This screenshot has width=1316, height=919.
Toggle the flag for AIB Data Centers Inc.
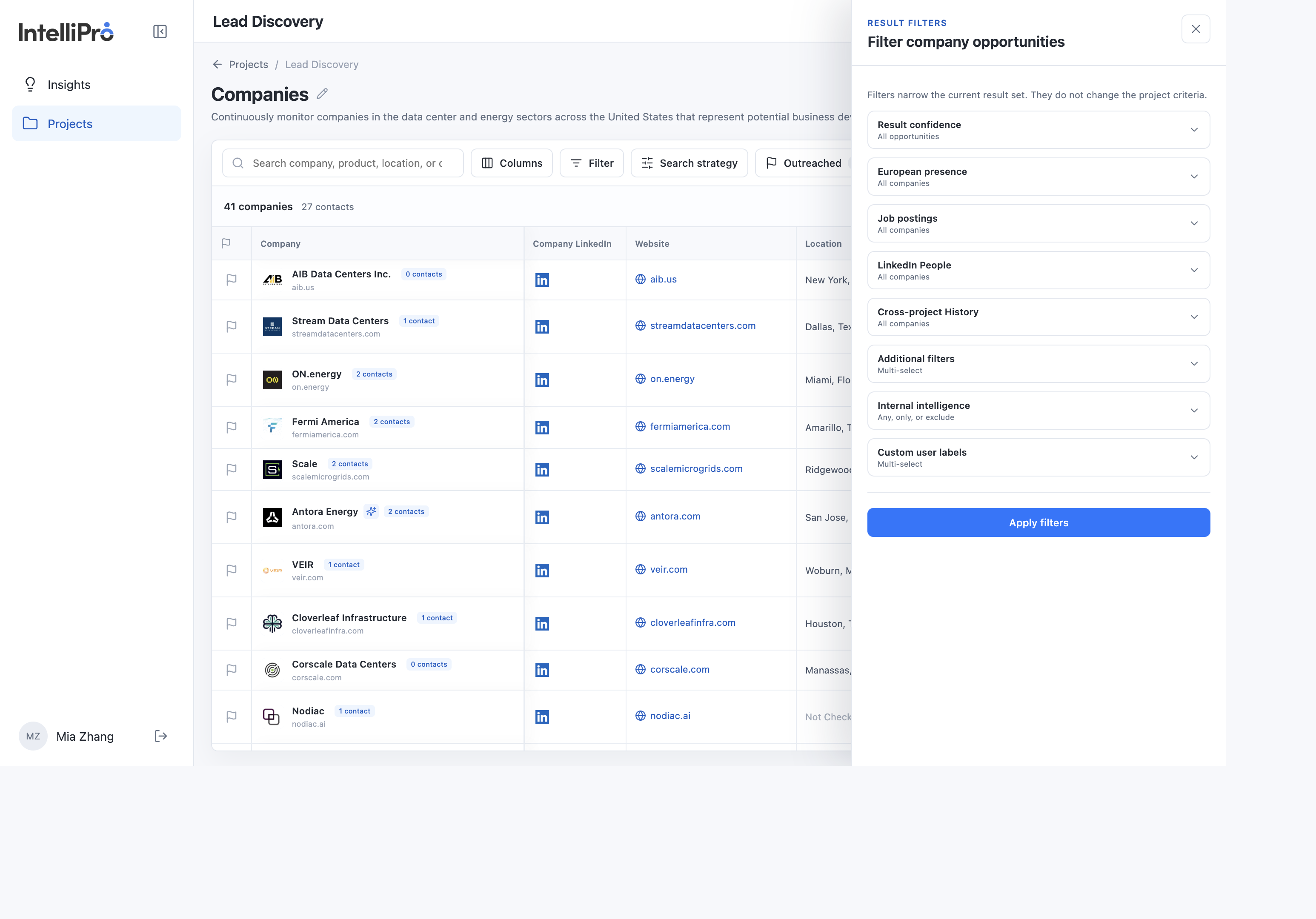232,280
